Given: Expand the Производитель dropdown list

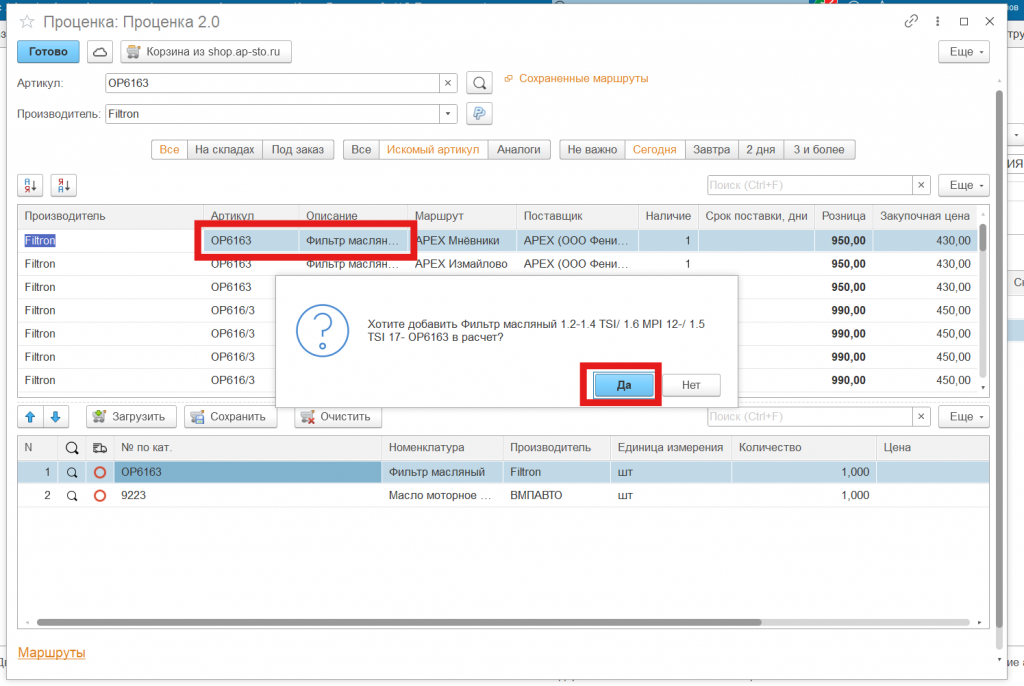Looking at the screenshot, I should [x=448, y=114].
